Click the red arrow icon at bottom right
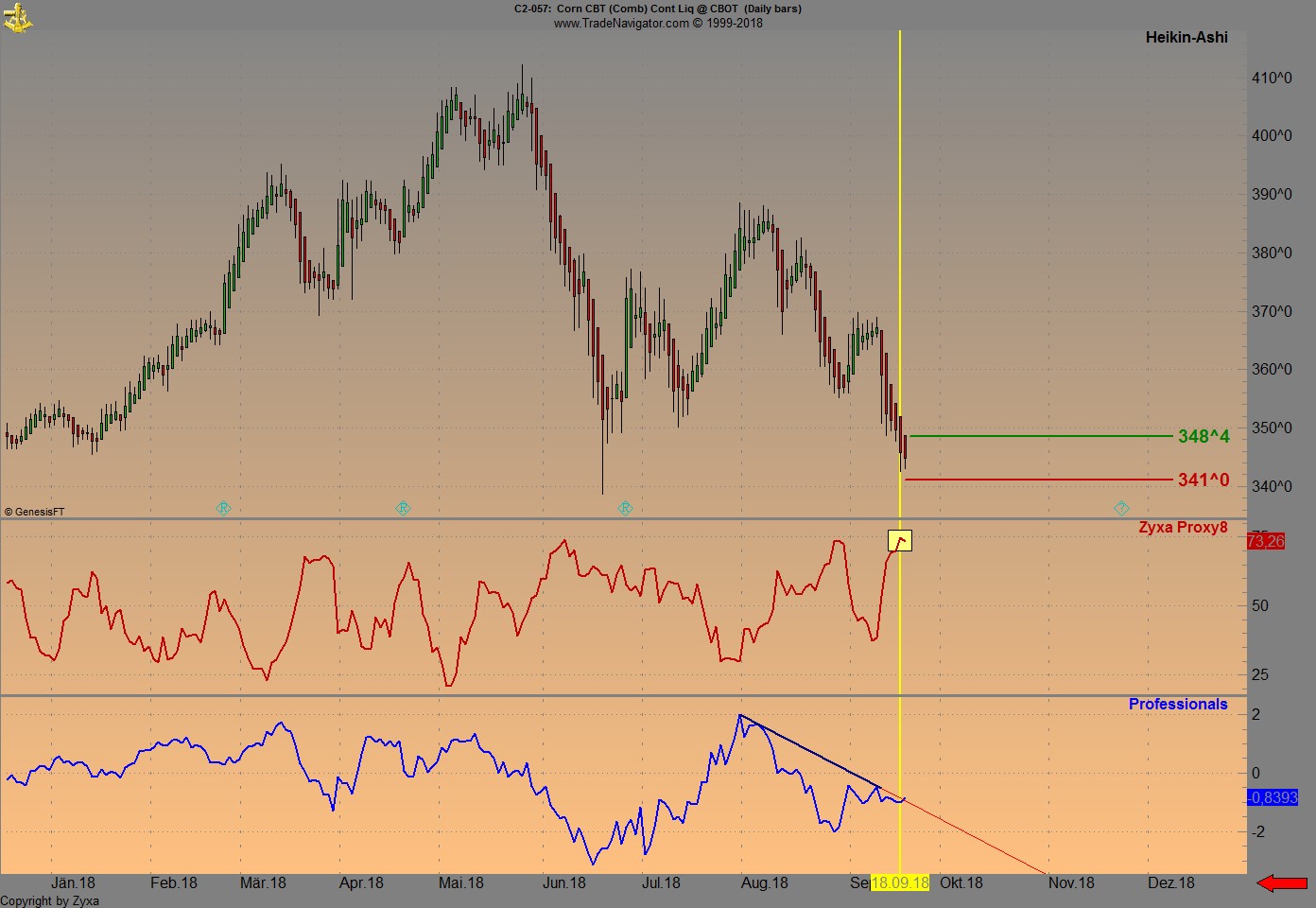The width and height of the screenshot is (1316, 908). [x=1282, y=883]
